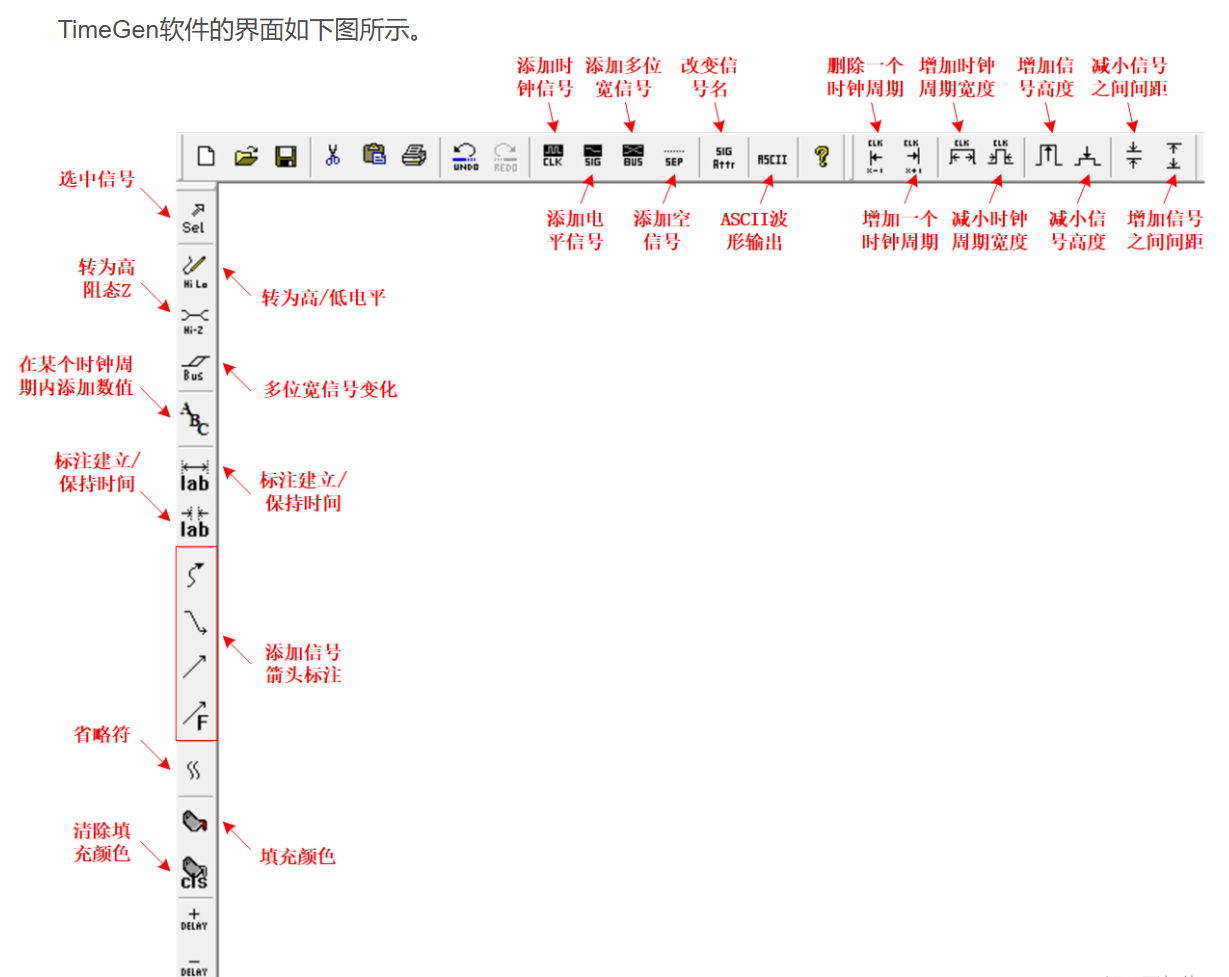The height and width of the screenshot is (977, 1229).
Task: Increase spacing between signals icon
Action: [x=1174, y=156]
